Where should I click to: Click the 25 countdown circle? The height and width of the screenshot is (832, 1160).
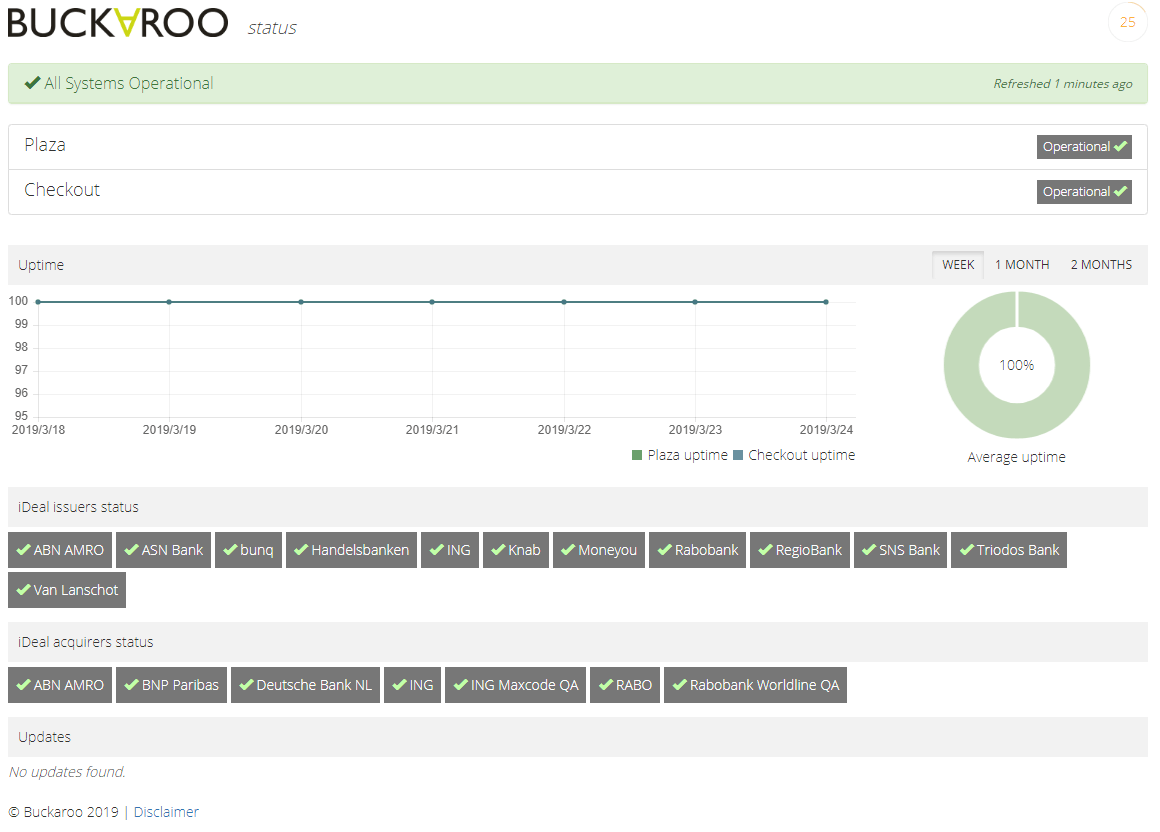pos(1127,22)
